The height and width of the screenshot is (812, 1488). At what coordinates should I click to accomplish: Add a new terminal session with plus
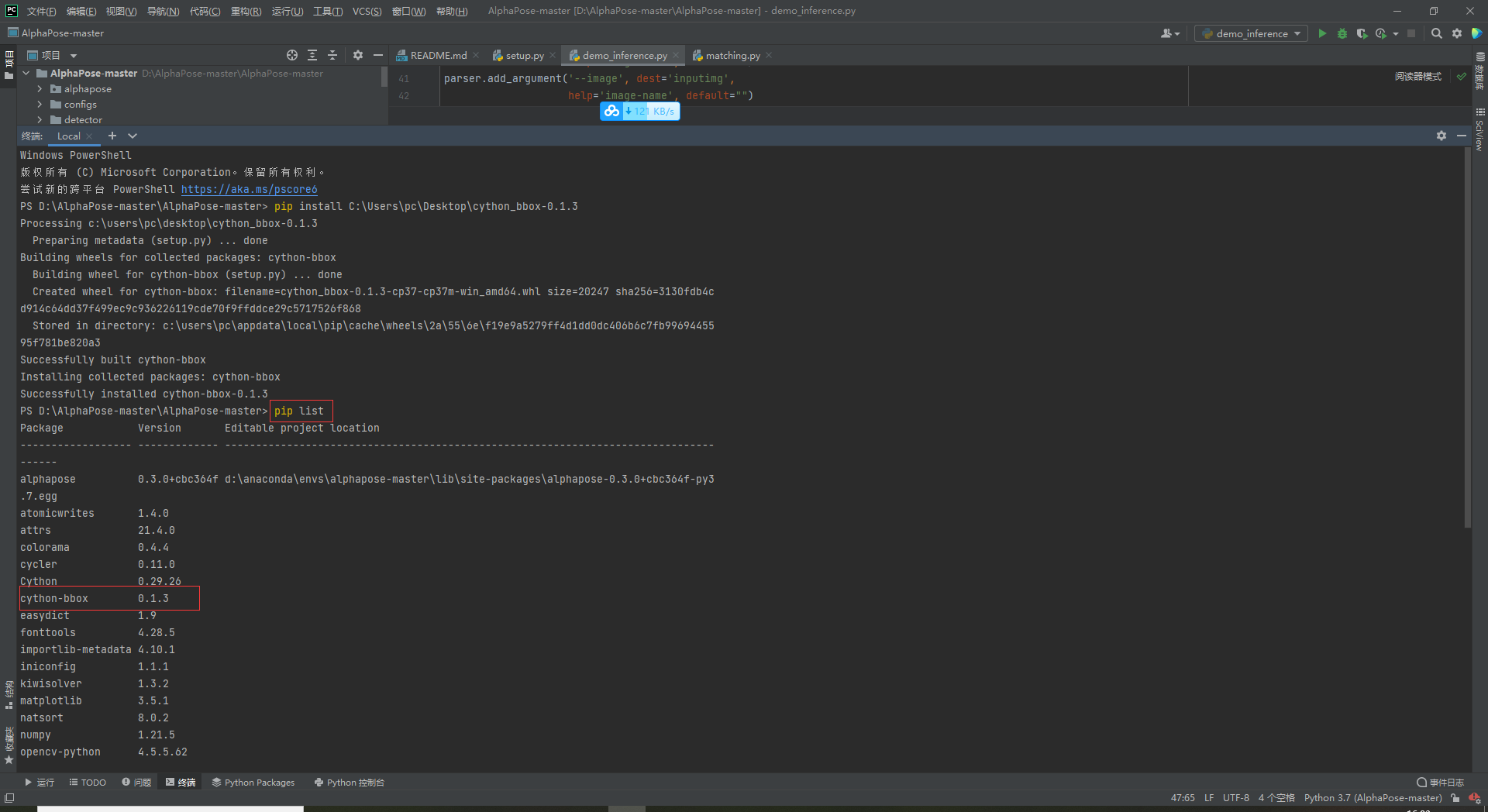click(112, 136)
